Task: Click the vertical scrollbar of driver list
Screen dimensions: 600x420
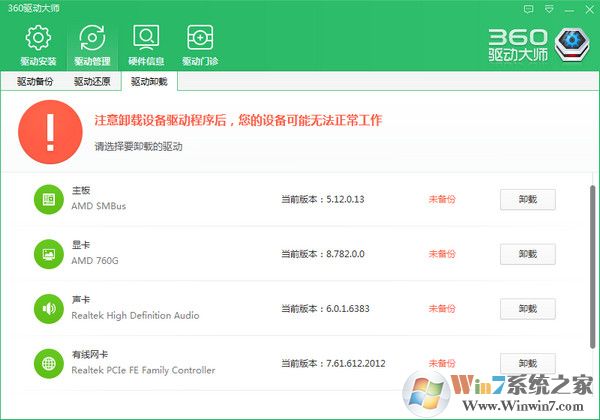Action: [592, 260]
